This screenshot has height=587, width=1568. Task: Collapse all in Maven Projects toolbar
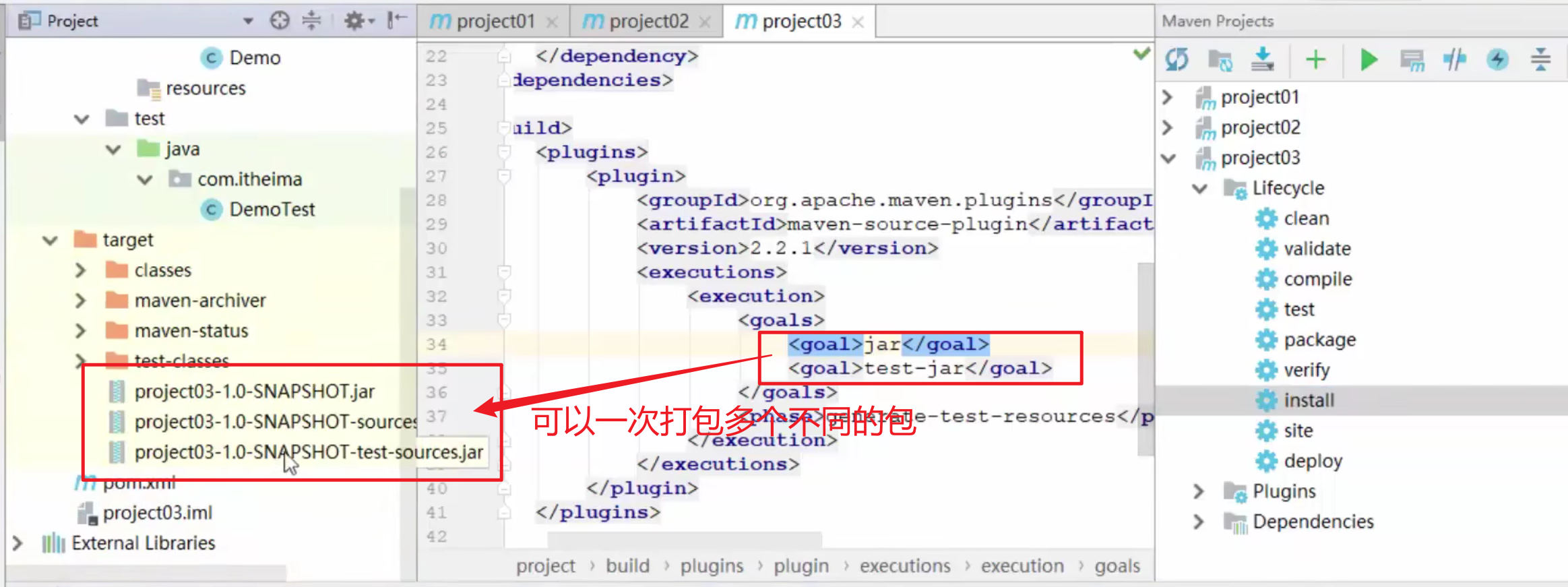click(x=1540, y=59)
